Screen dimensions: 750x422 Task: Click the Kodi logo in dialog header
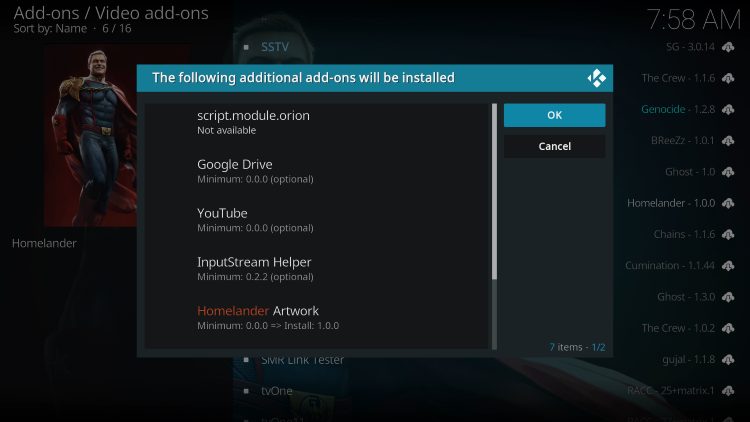596,78
